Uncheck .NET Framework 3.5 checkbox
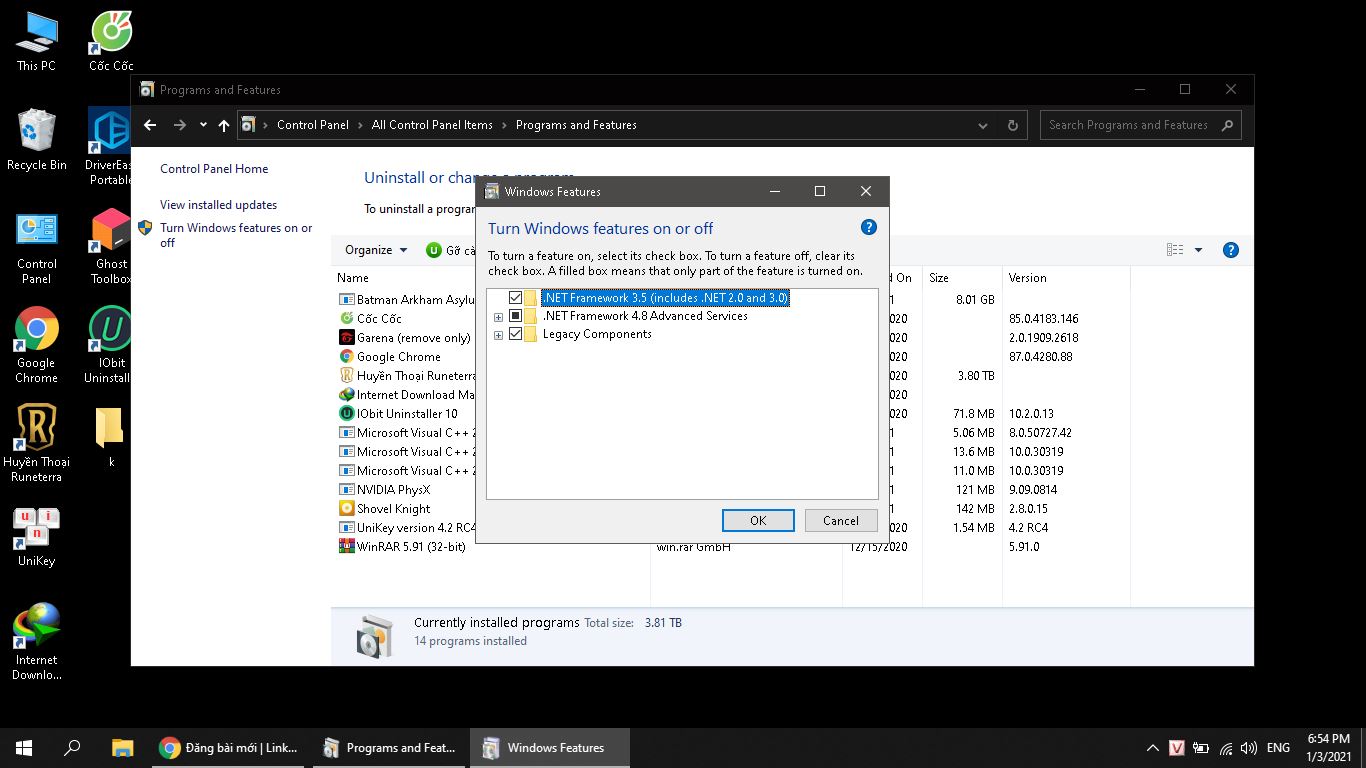Screen dimensions: 1366x768 [x=516, y=298]
